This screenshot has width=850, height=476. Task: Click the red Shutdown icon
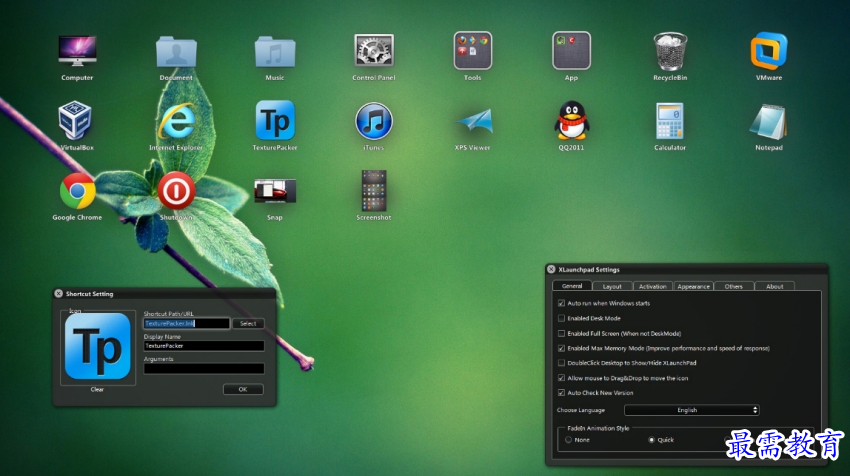[176, 191]
